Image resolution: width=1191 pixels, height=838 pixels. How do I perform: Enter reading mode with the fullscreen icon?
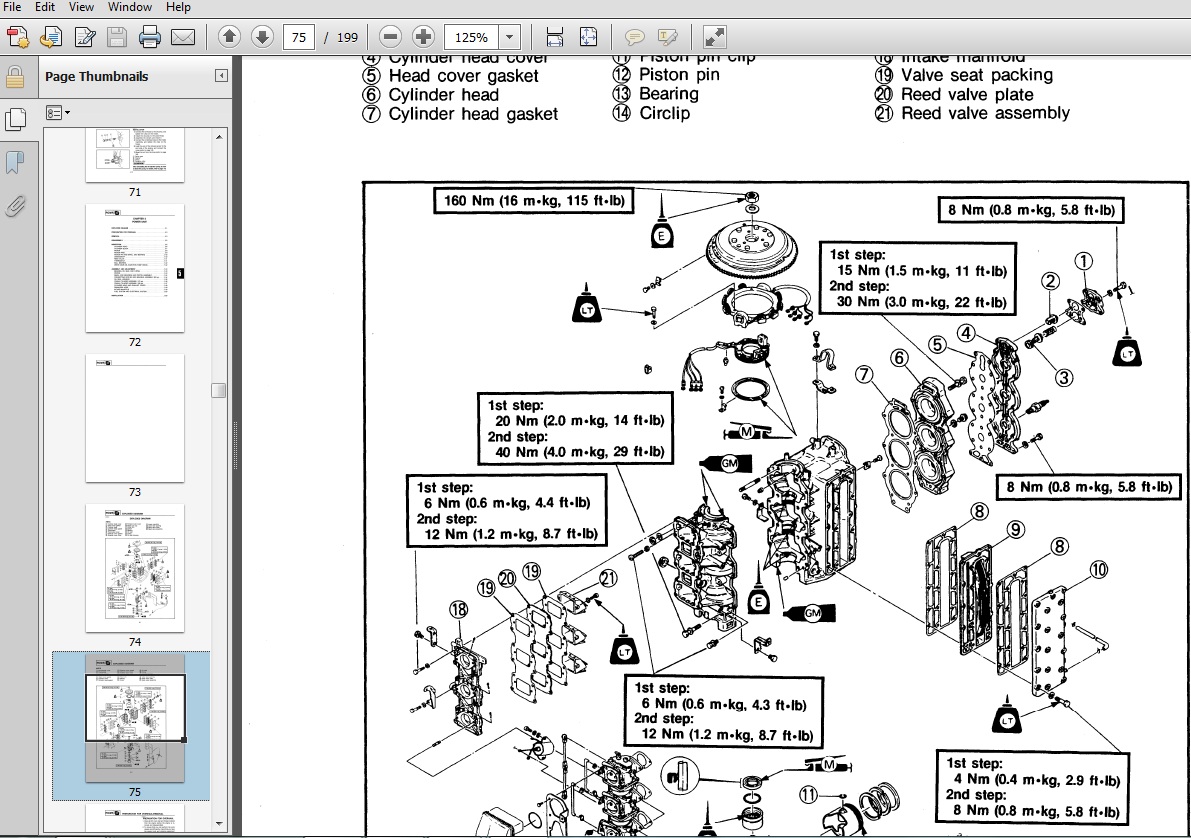pos(712,37)
